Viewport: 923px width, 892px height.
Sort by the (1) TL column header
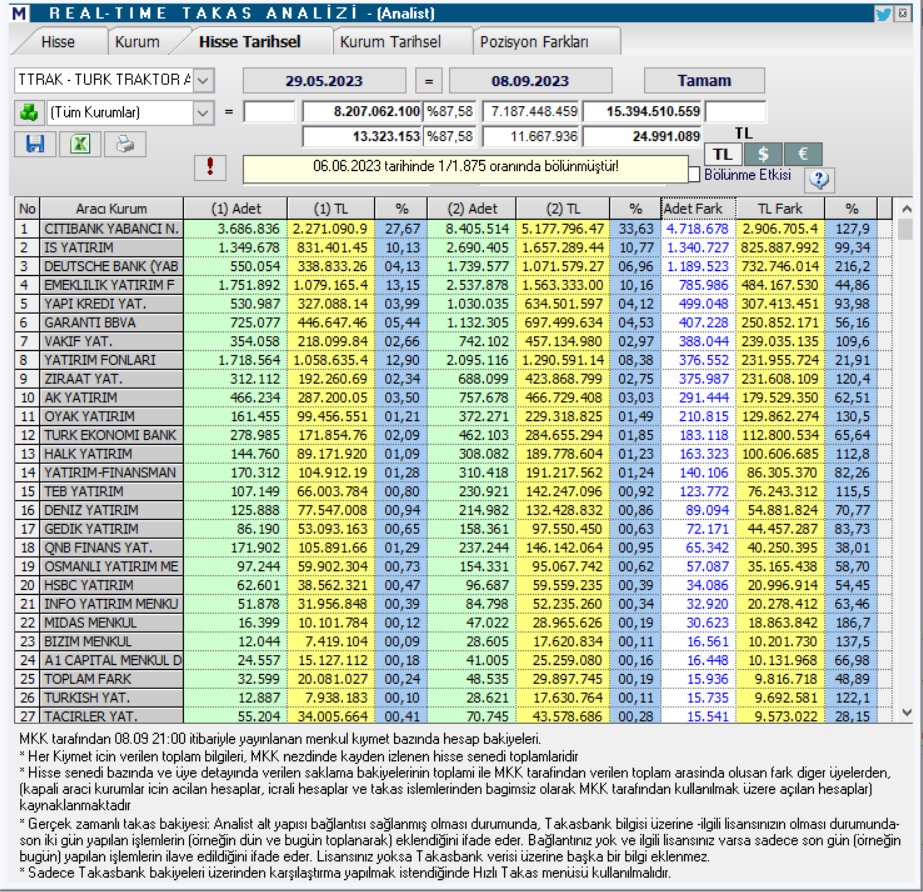(331, 208)
